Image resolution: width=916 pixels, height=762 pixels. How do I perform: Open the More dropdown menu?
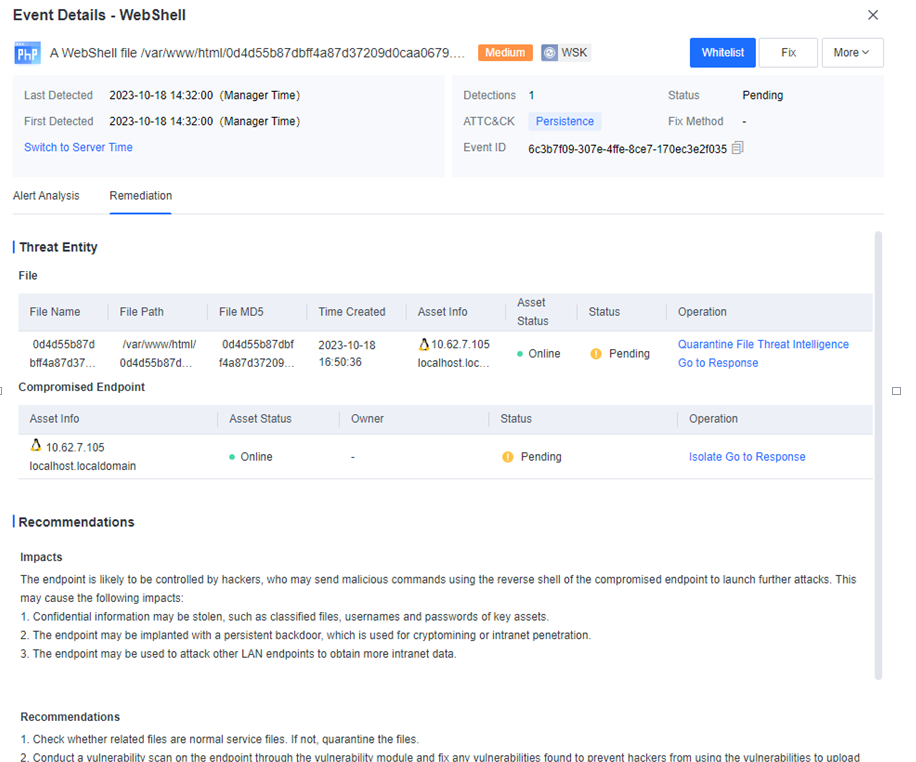(x=852, y=53)
